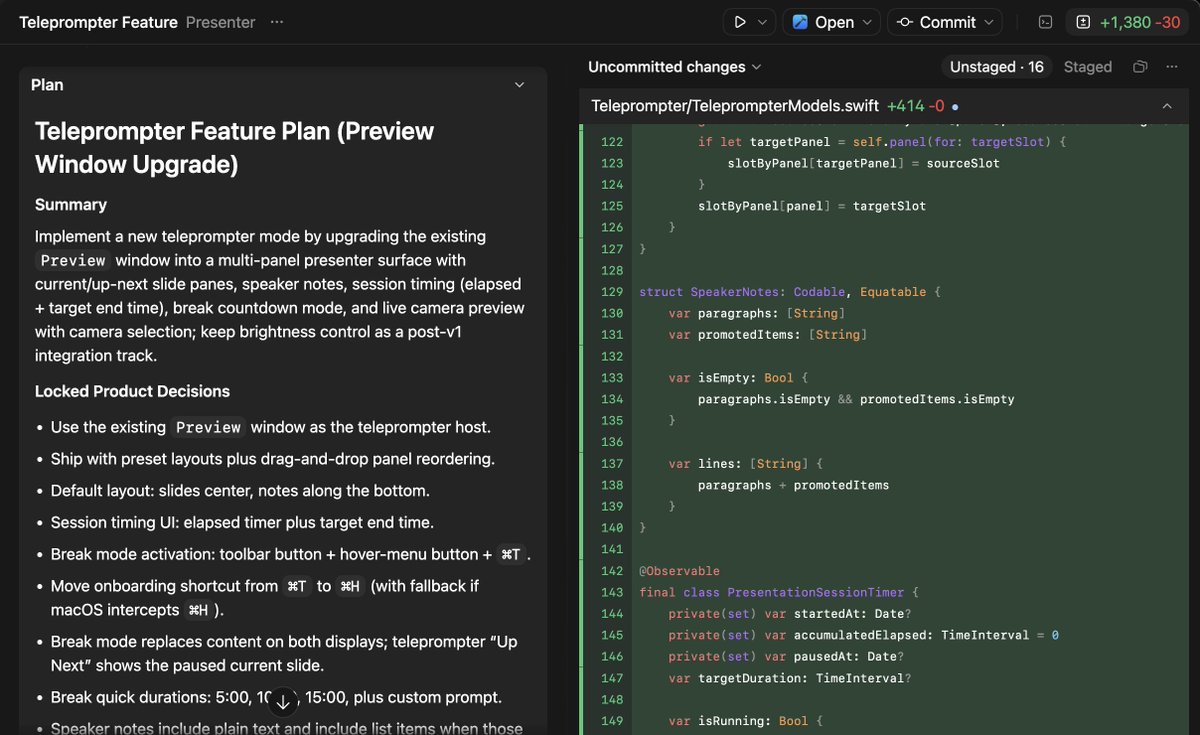Click 'slotByPanel[panel] = targetSlot' line
The height and width of the screenshot is (735, 1200).
point(812,206)
